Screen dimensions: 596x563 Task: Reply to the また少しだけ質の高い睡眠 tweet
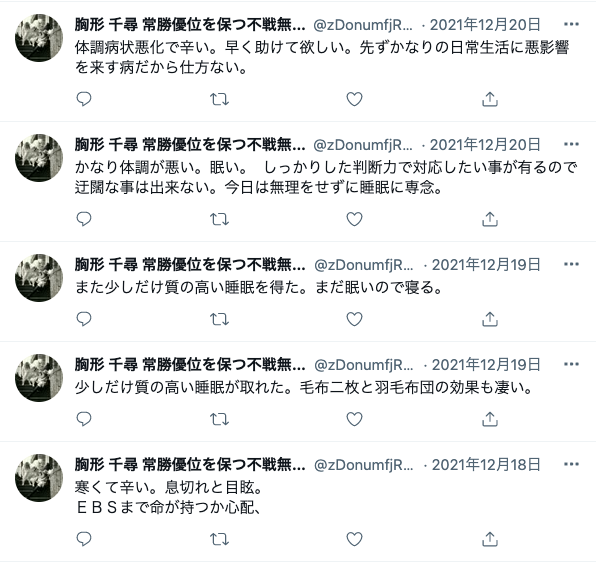[84, 319]
